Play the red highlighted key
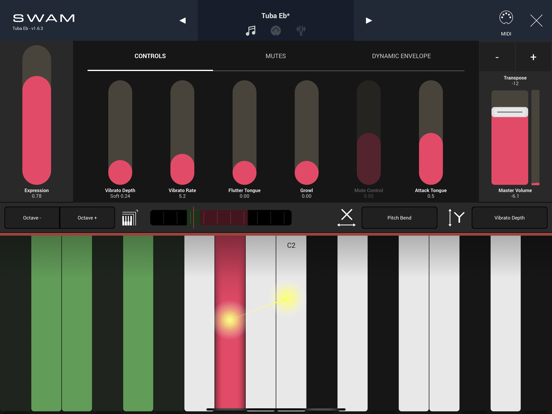 230,322
